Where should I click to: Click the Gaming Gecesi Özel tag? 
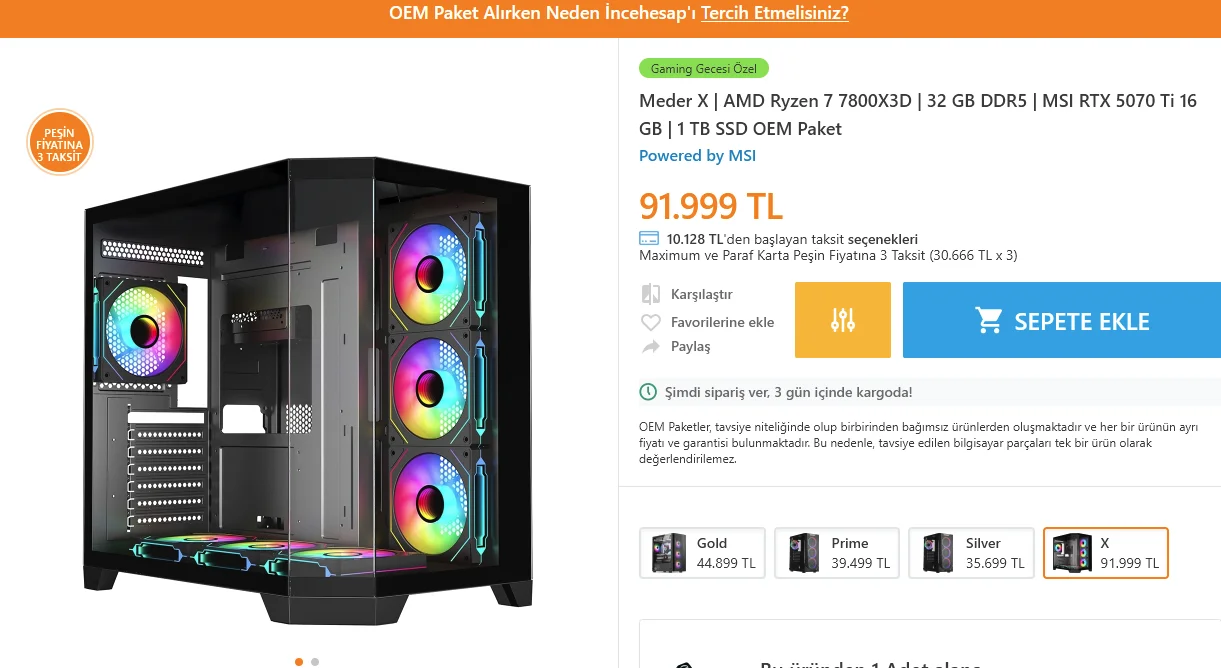tap(704, 69)
